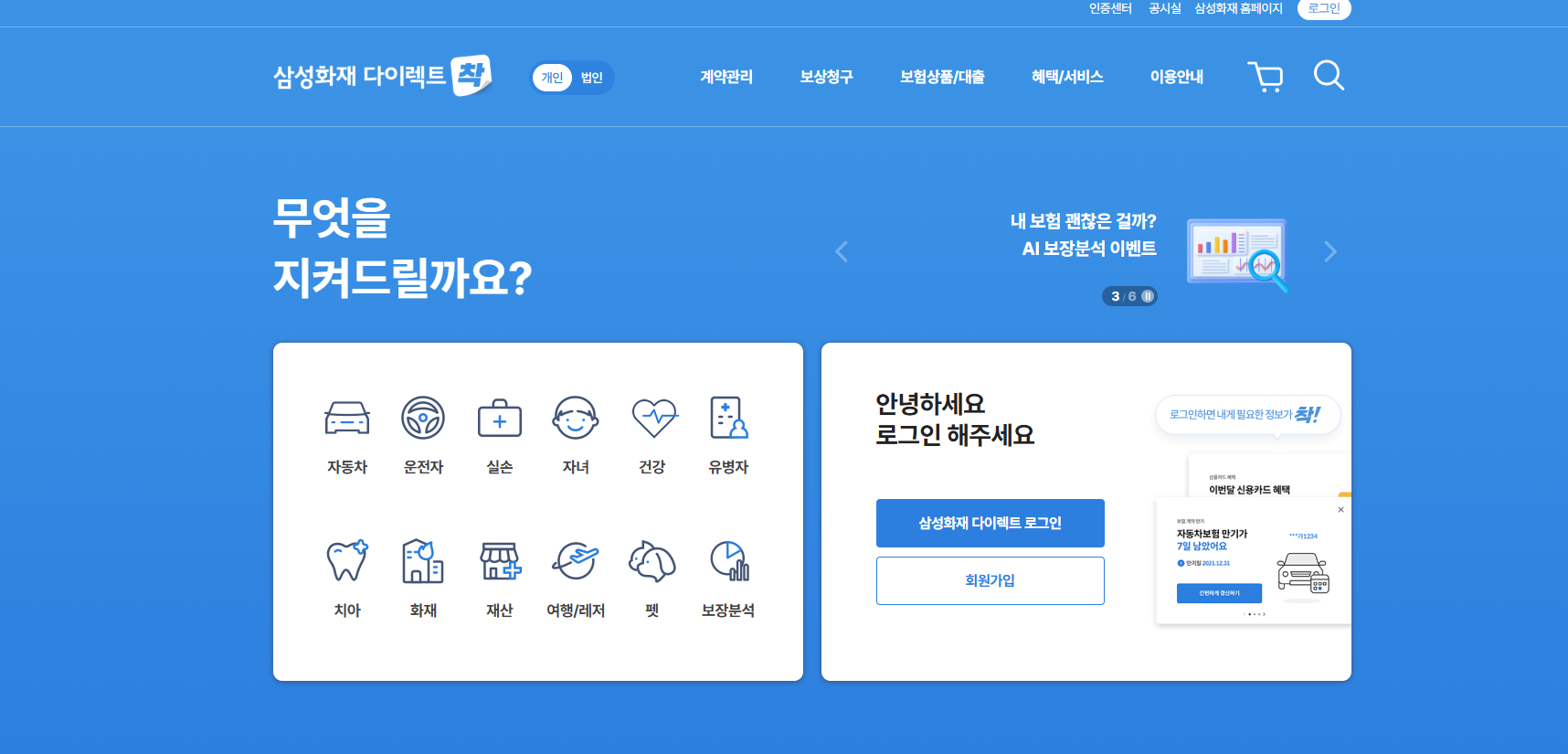Screen dimensions: 1568x754
Task: Go to 삼성화재 다이렉트 home logo
Action: [383, 76]
